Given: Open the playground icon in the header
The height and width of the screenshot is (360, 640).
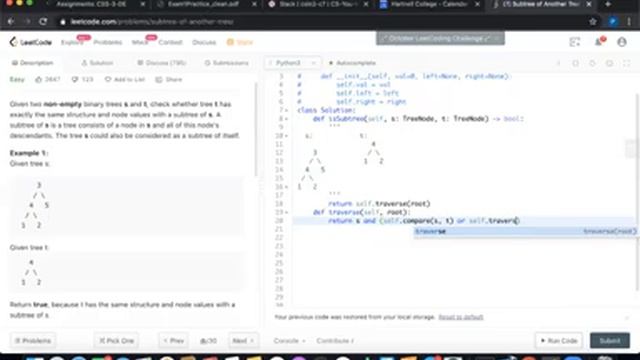Looking at the screenshot, I should coord(575,42).
